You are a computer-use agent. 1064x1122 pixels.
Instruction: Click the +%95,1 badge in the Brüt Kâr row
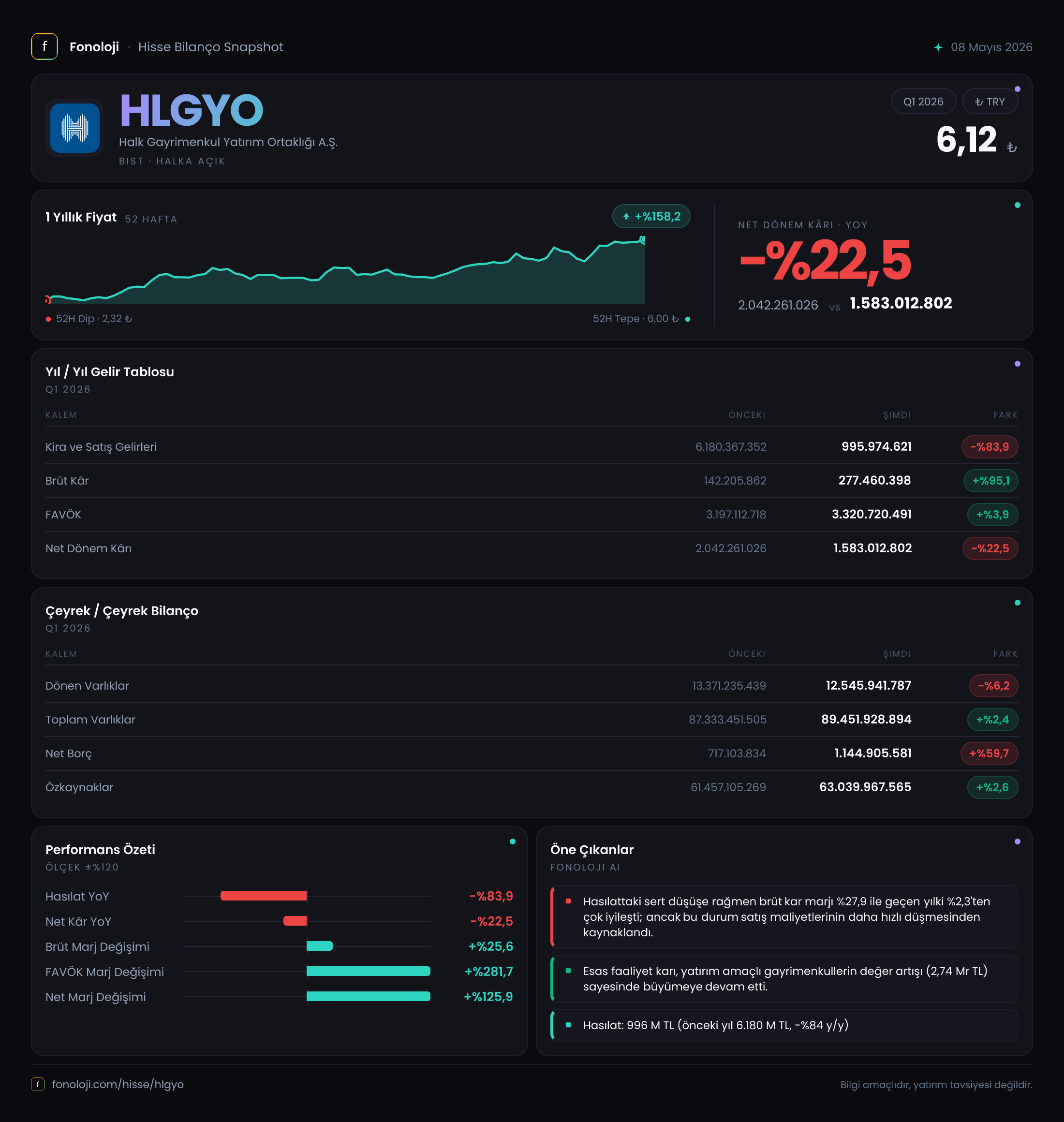[990, 480]
